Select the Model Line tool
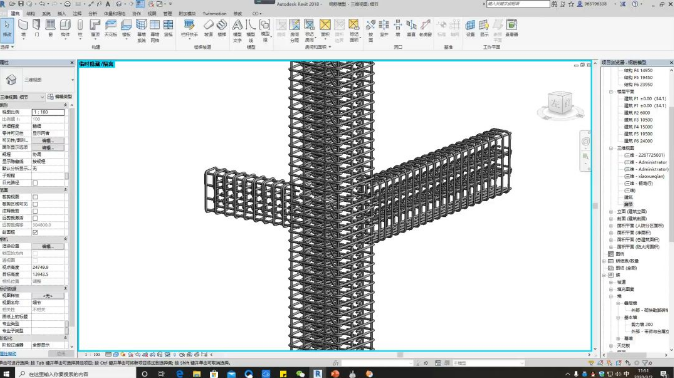Image resolution: width=674 pixels, height=378 pixels. [251, 31]
